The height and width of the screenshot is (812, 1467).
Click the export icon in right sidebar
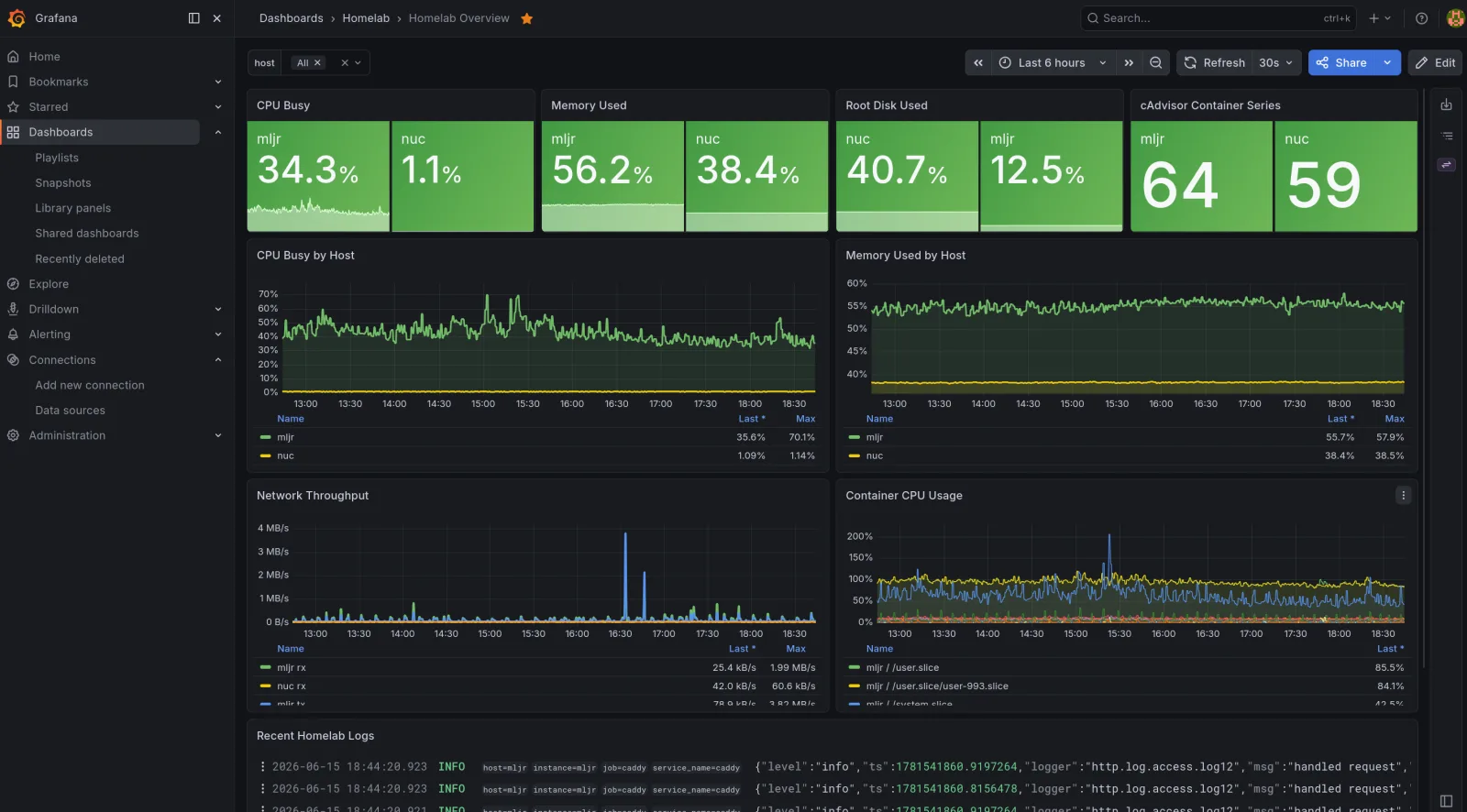[1446, 104]
